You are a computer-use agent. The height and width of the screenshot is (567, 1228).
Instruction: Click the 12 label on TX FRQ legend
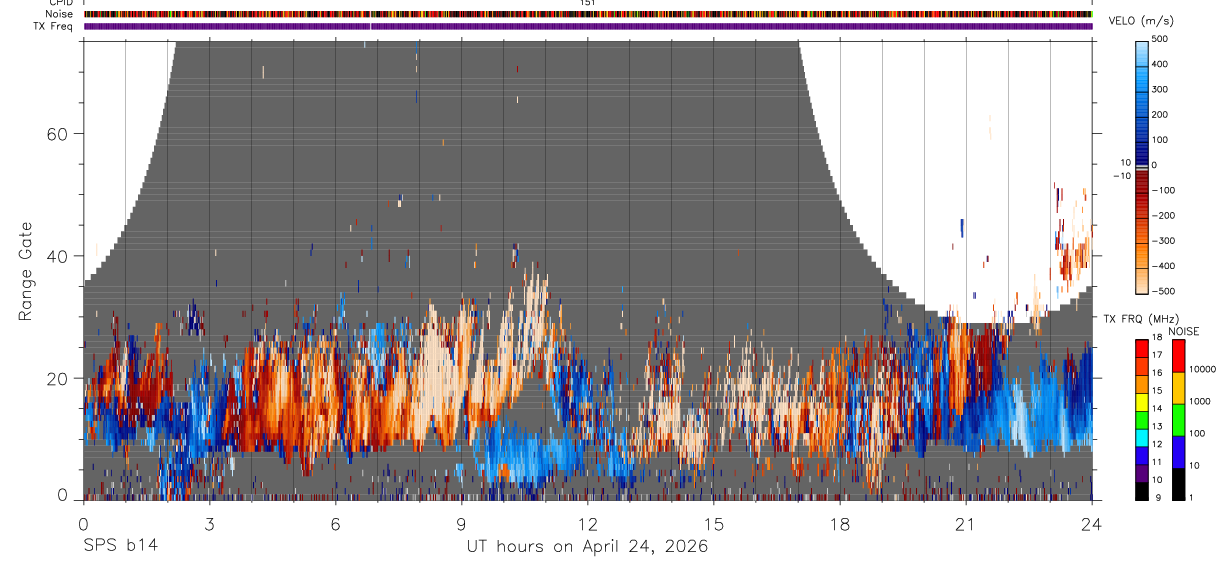(1157, 443)
